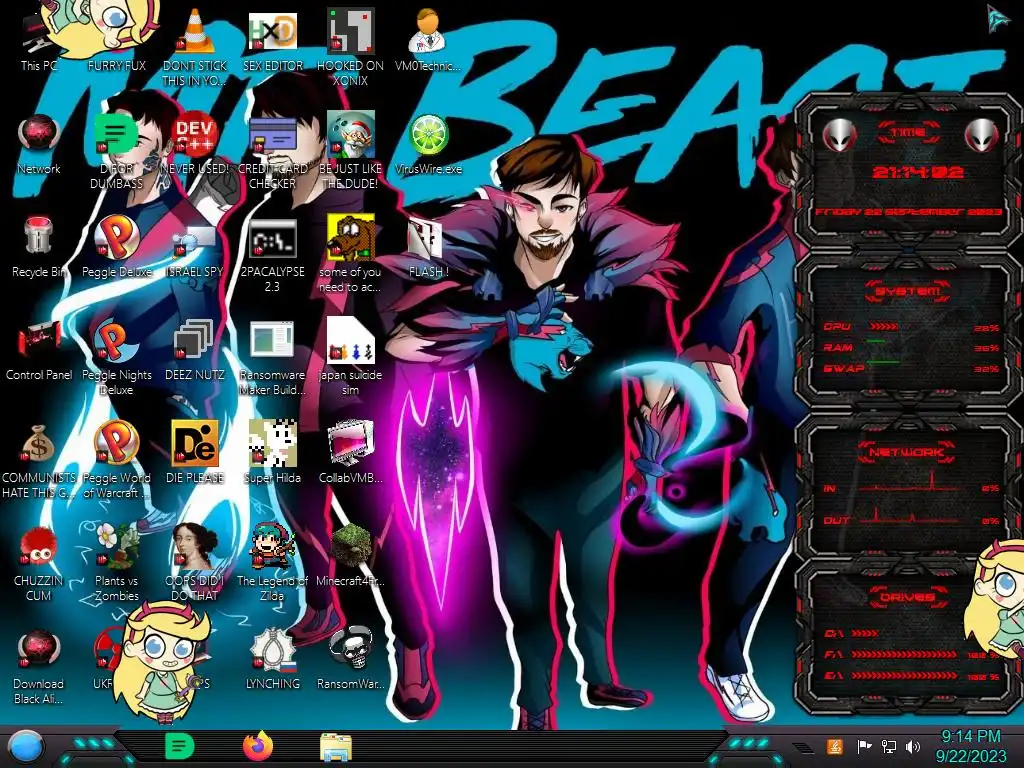Open the red fuzzy CHUZZIN shortcut
Viewport: 1024px width, 768px height.
tap(39, 564)
